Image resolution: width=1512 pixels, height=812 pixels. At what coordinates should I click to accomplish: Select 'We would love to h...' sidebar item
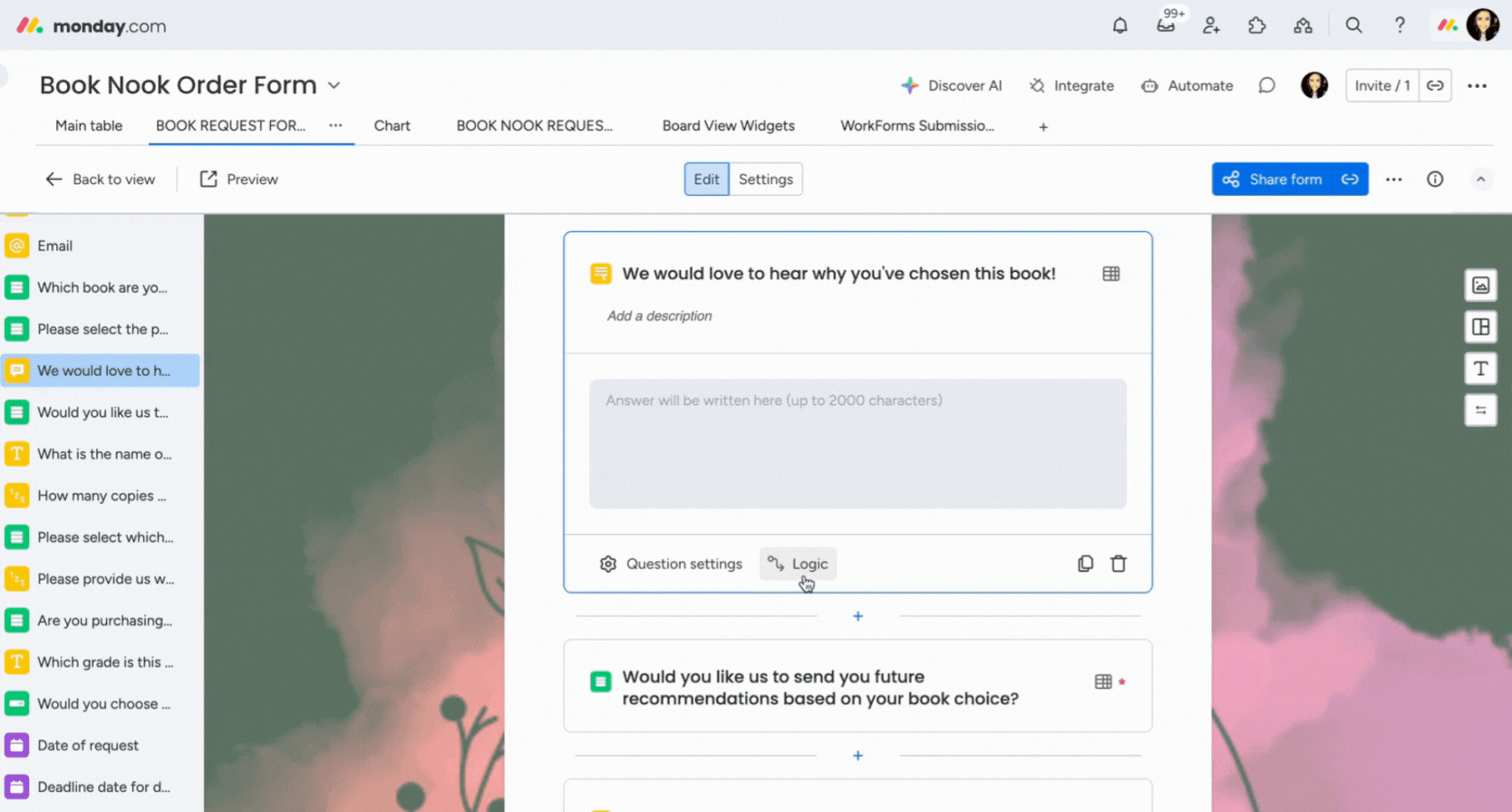coord(100,371)
